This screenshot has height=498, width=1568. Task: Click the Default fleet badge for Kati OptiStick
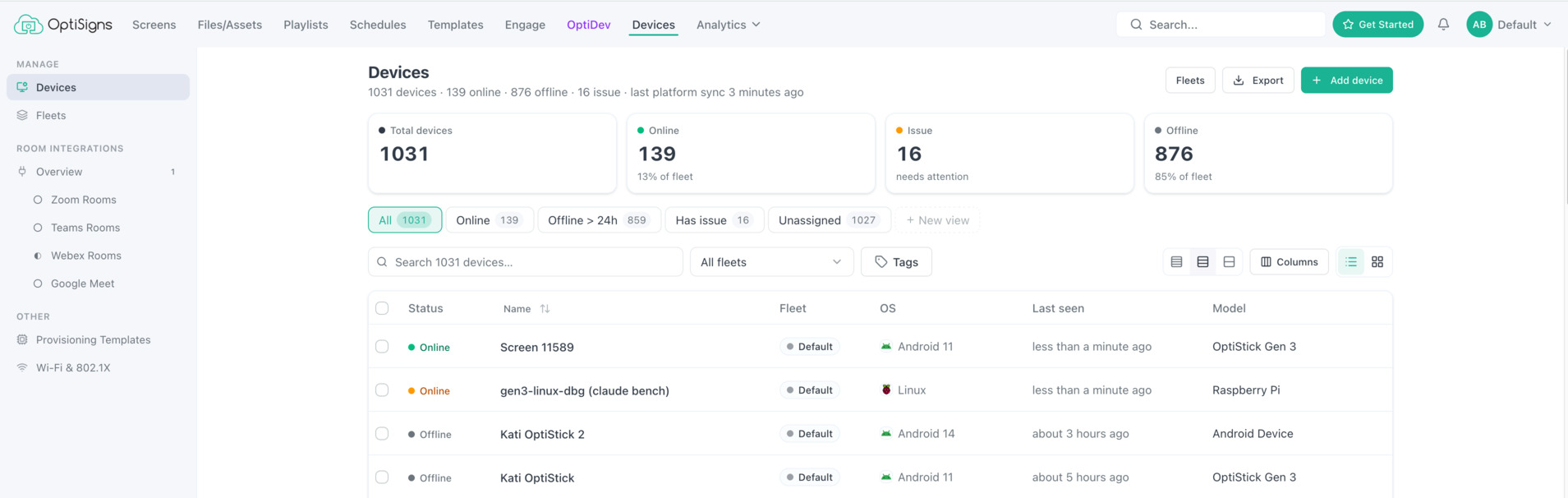point(809,477)
